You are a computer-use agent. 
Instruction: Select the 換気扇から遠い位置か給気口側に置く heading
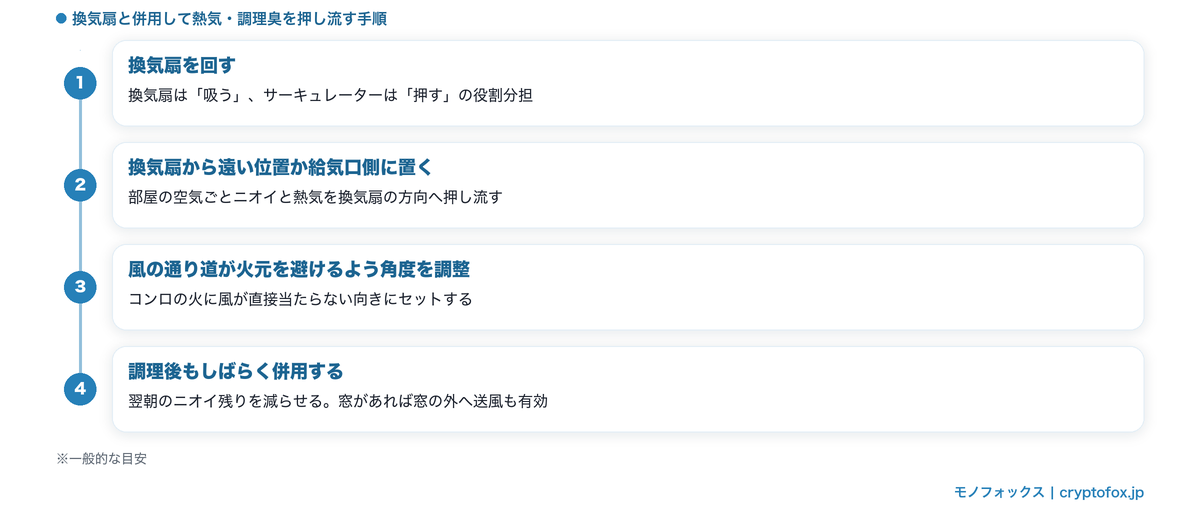pos(280,167)
